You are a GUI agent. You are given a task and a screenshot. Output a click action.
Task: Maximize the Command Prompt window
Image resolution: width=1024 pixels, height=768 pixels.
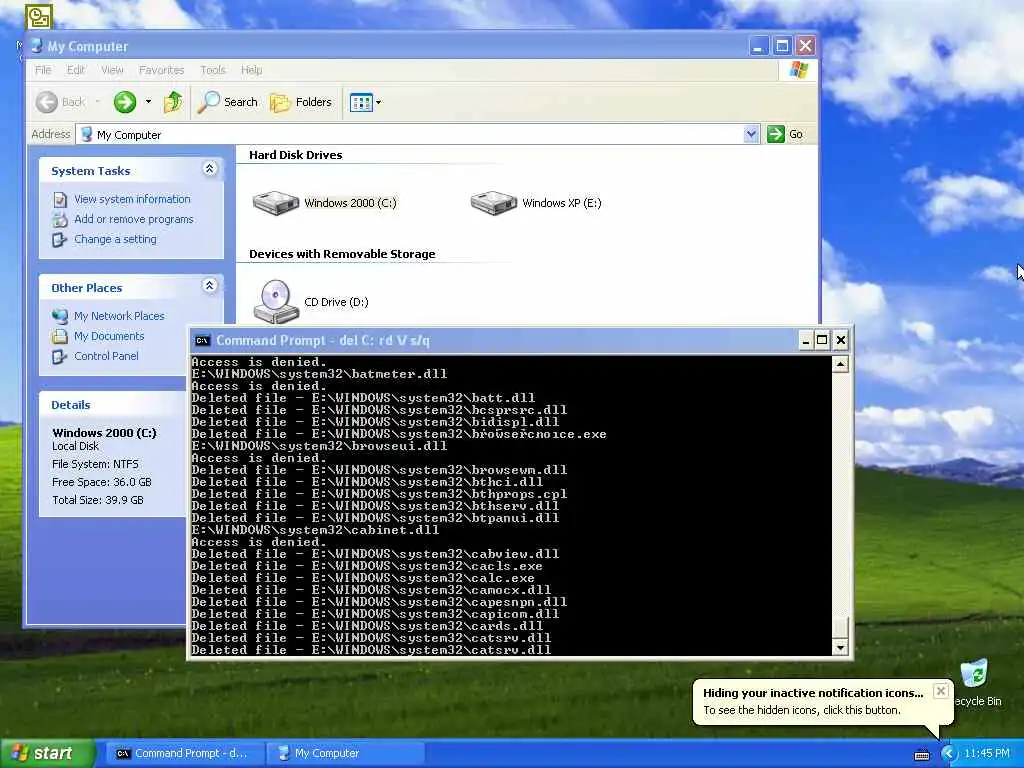822,340
